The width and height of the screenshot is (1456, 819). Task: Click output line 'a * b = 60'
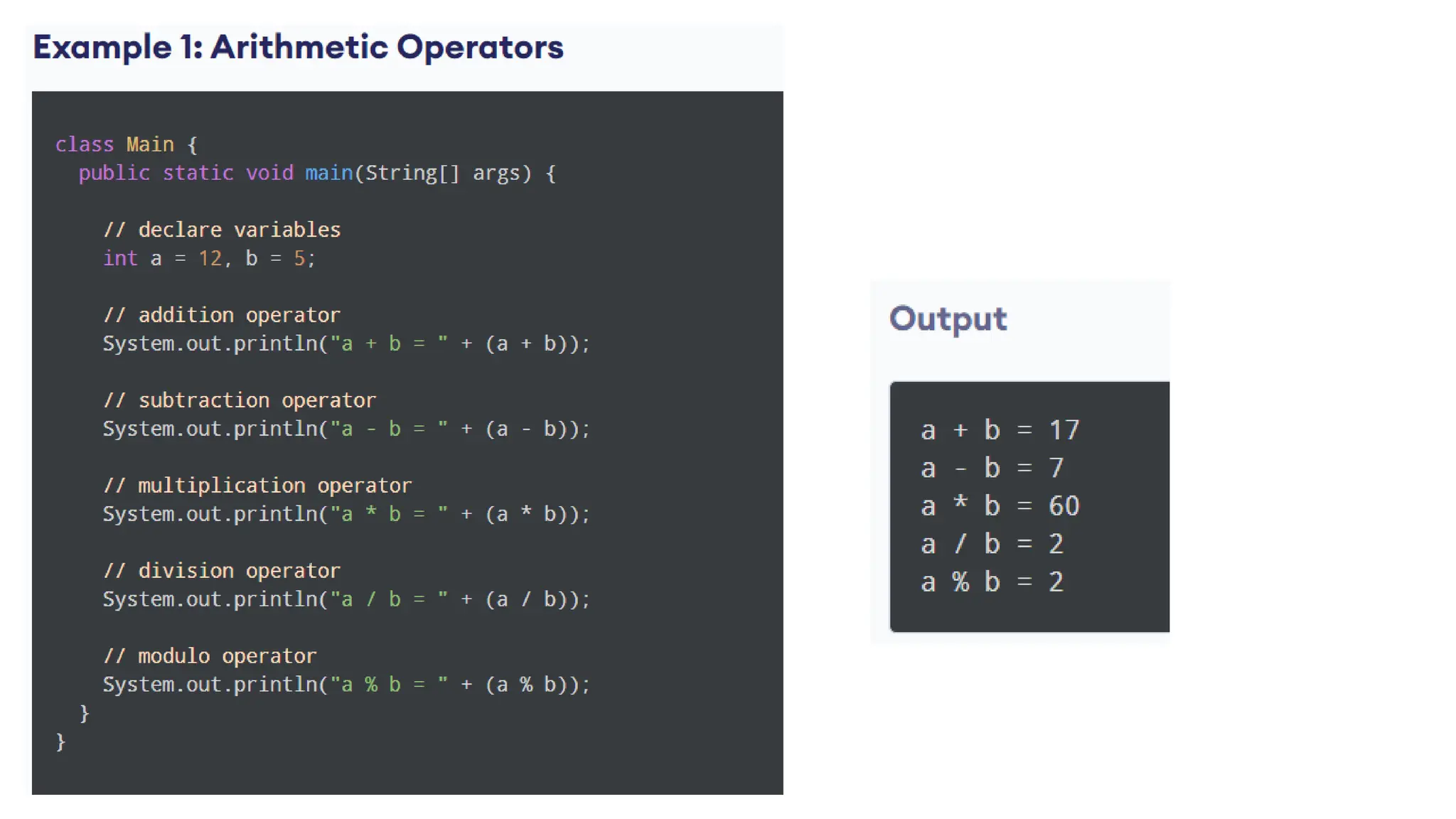click(x=1000, y=506)
